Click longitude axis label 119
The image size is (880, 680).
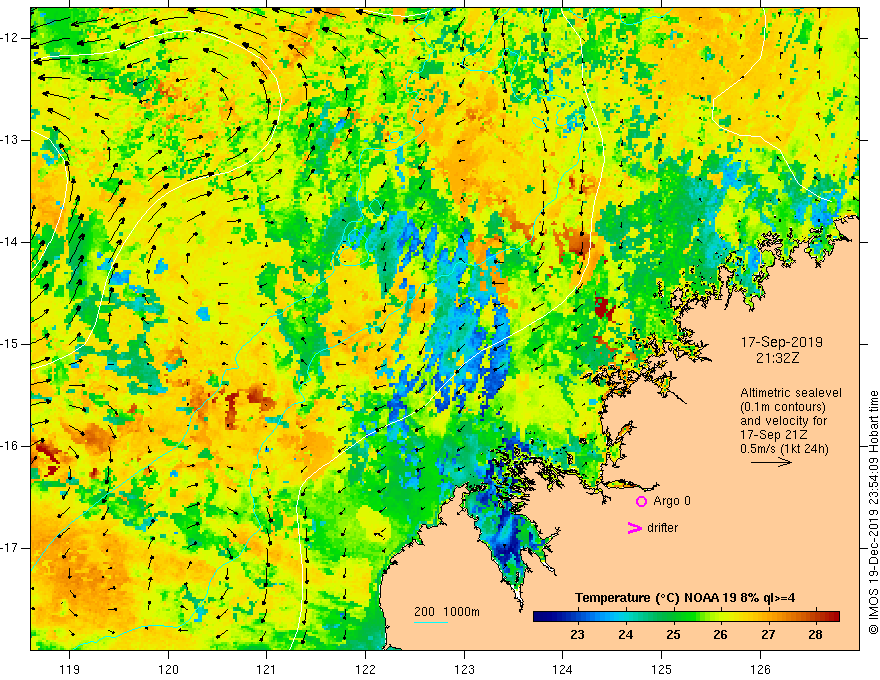point(70,669)
